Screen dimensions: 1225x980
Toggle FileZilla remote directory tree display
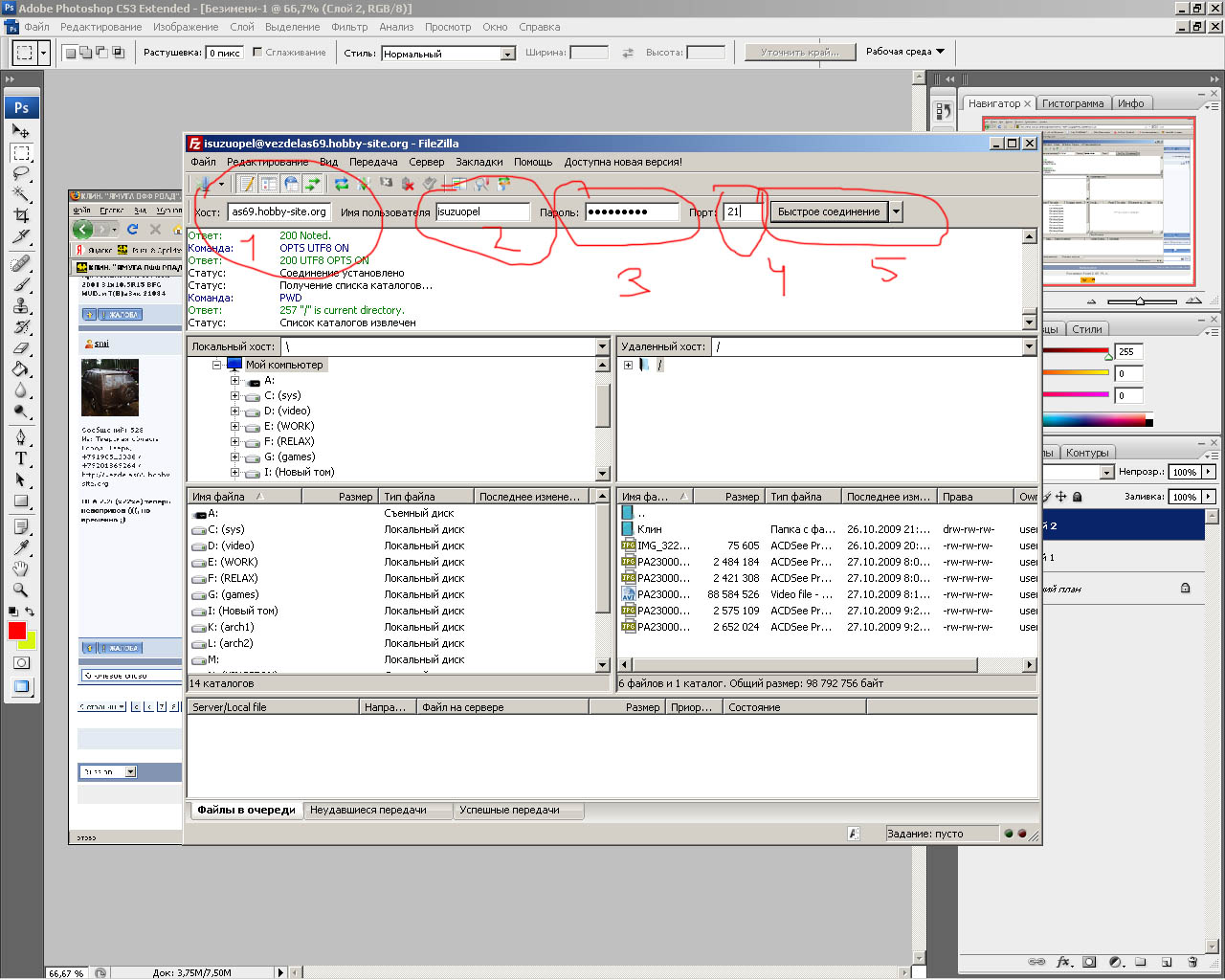291,184
